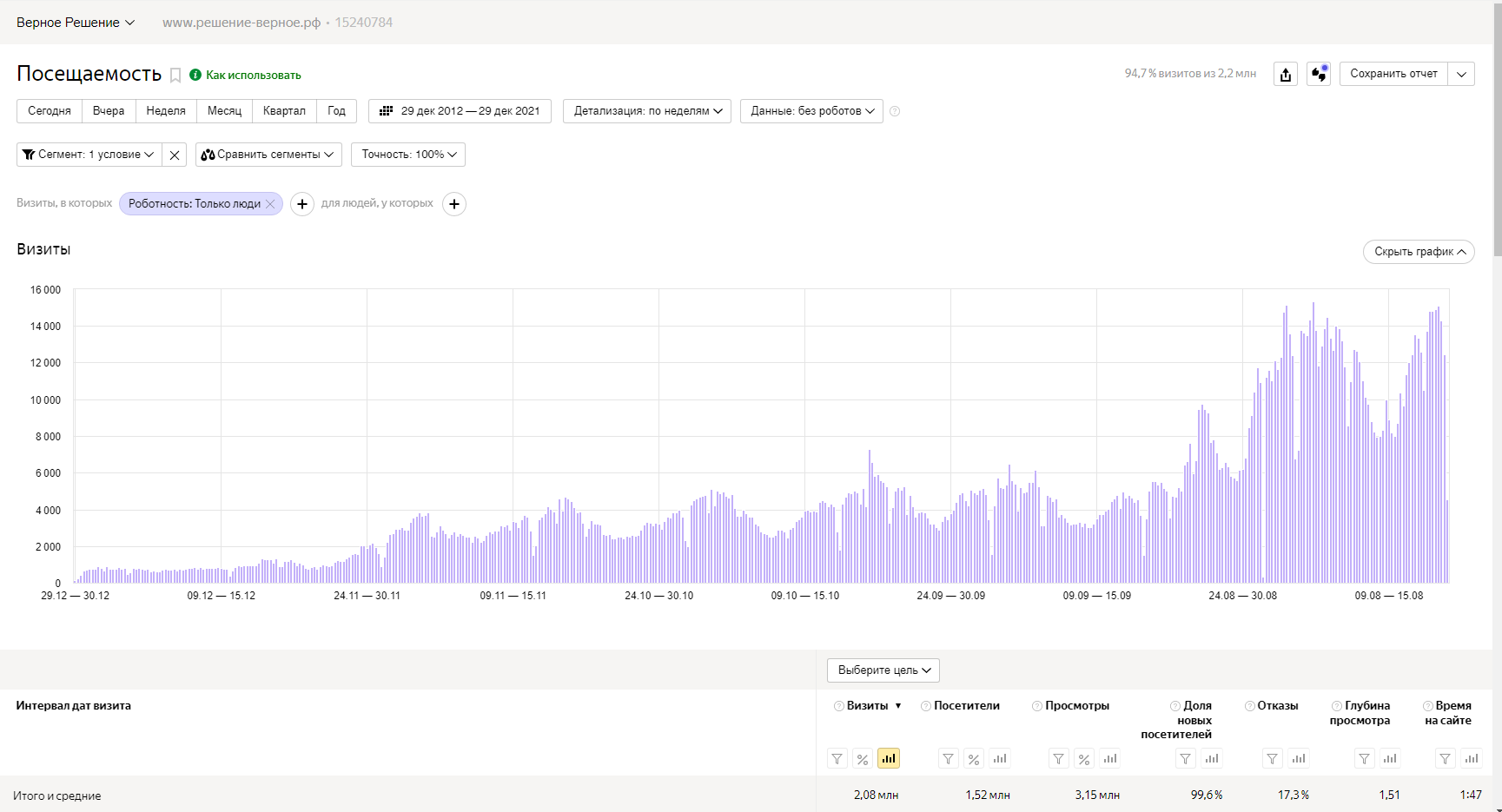Bookmark the Посещаемость report
1502x812 pixels.
[x=175, y=76]
